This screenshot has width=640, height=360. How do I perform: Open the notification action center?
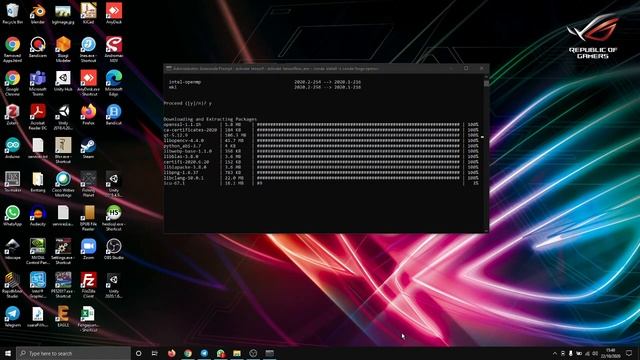(x=629, y=353)
